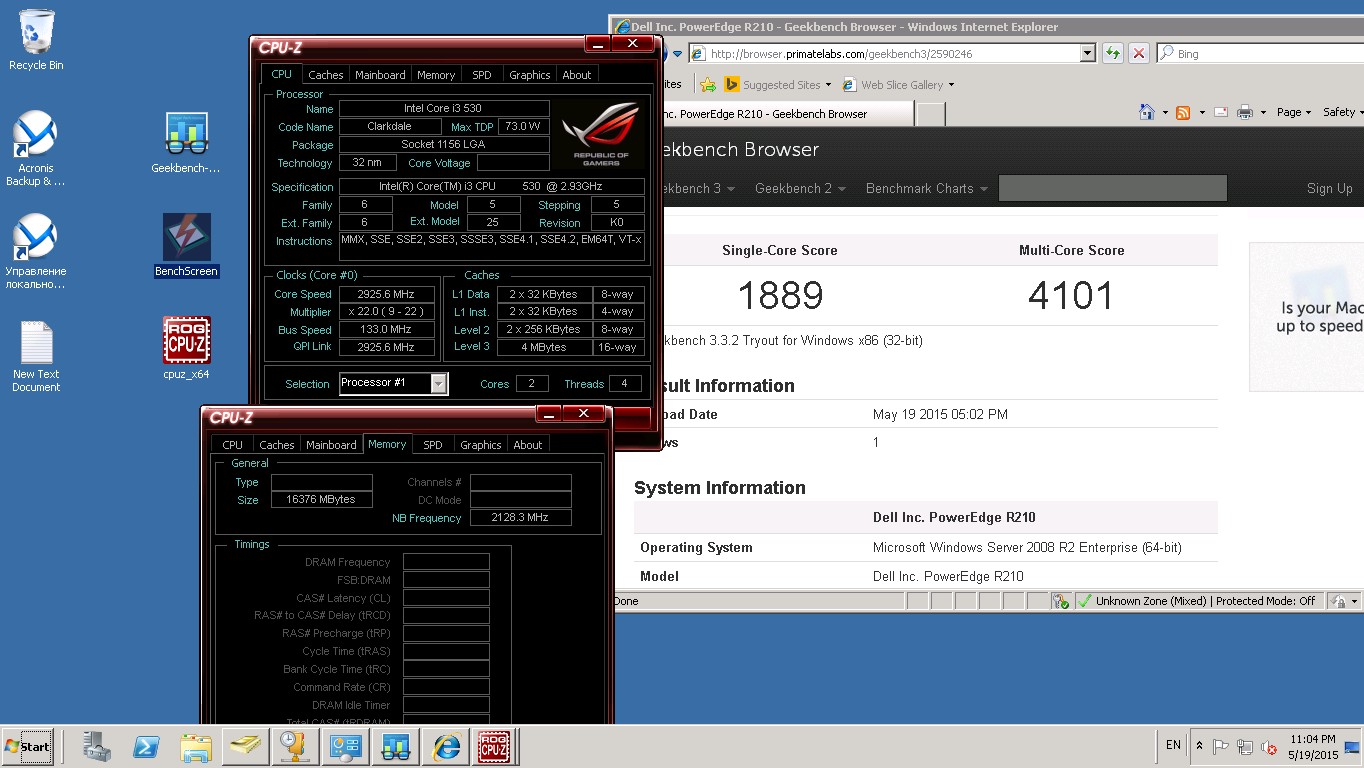This screenshot has height=768, width=1364.
Task: Switch to Caches tab in the upper CPU-Z window
Action: point(325,75)
